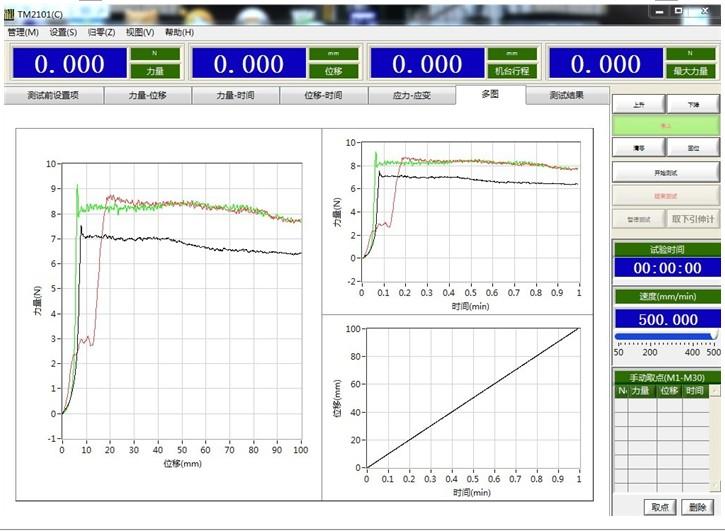This screenshot has height=531, width=725.
Task: Click the 速度 value field showing 500.000
Action: point(666,318)
